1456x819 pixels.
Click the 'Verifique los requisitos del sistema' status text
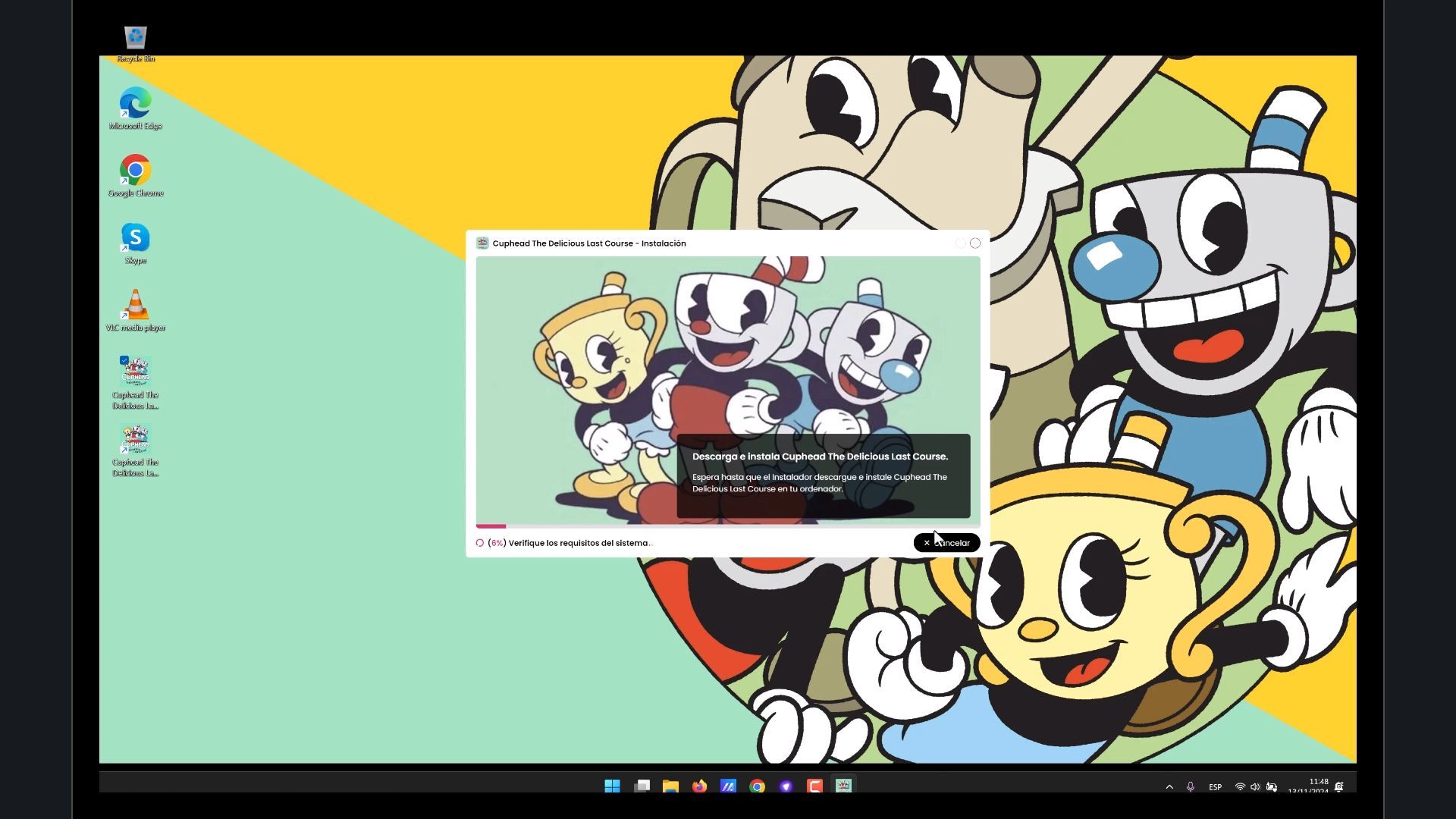[580, 543]
